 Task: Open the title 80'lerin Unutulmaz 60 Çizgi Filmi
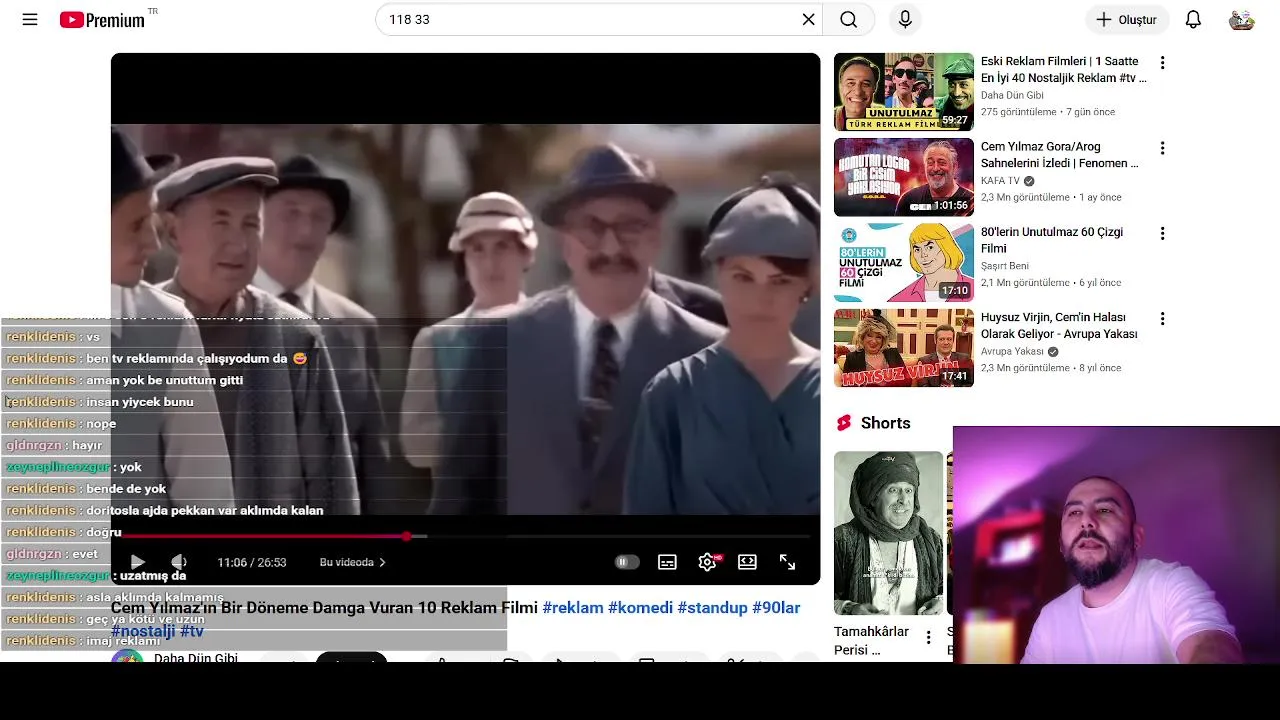[1052, 240]
